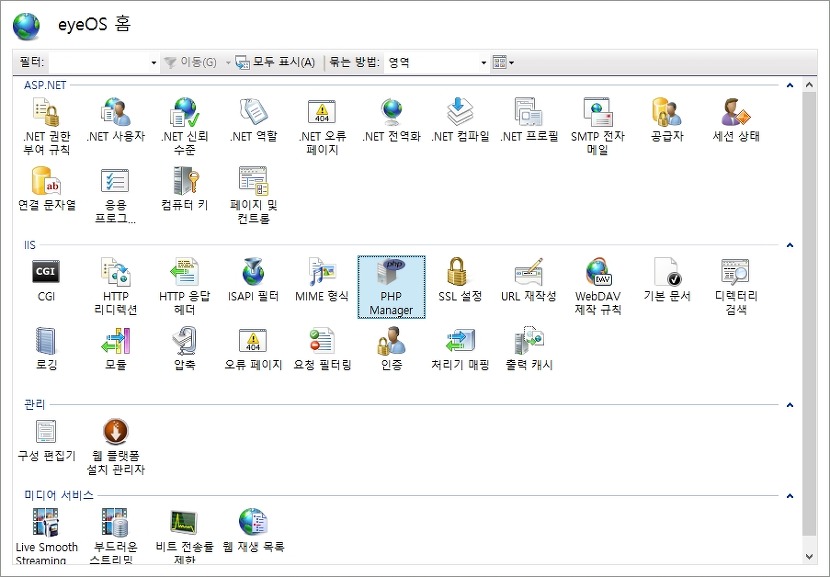Open the 컴퓨터 키 feature
Viewport: 830px width, 577px height.
click(x=184, y=189)
